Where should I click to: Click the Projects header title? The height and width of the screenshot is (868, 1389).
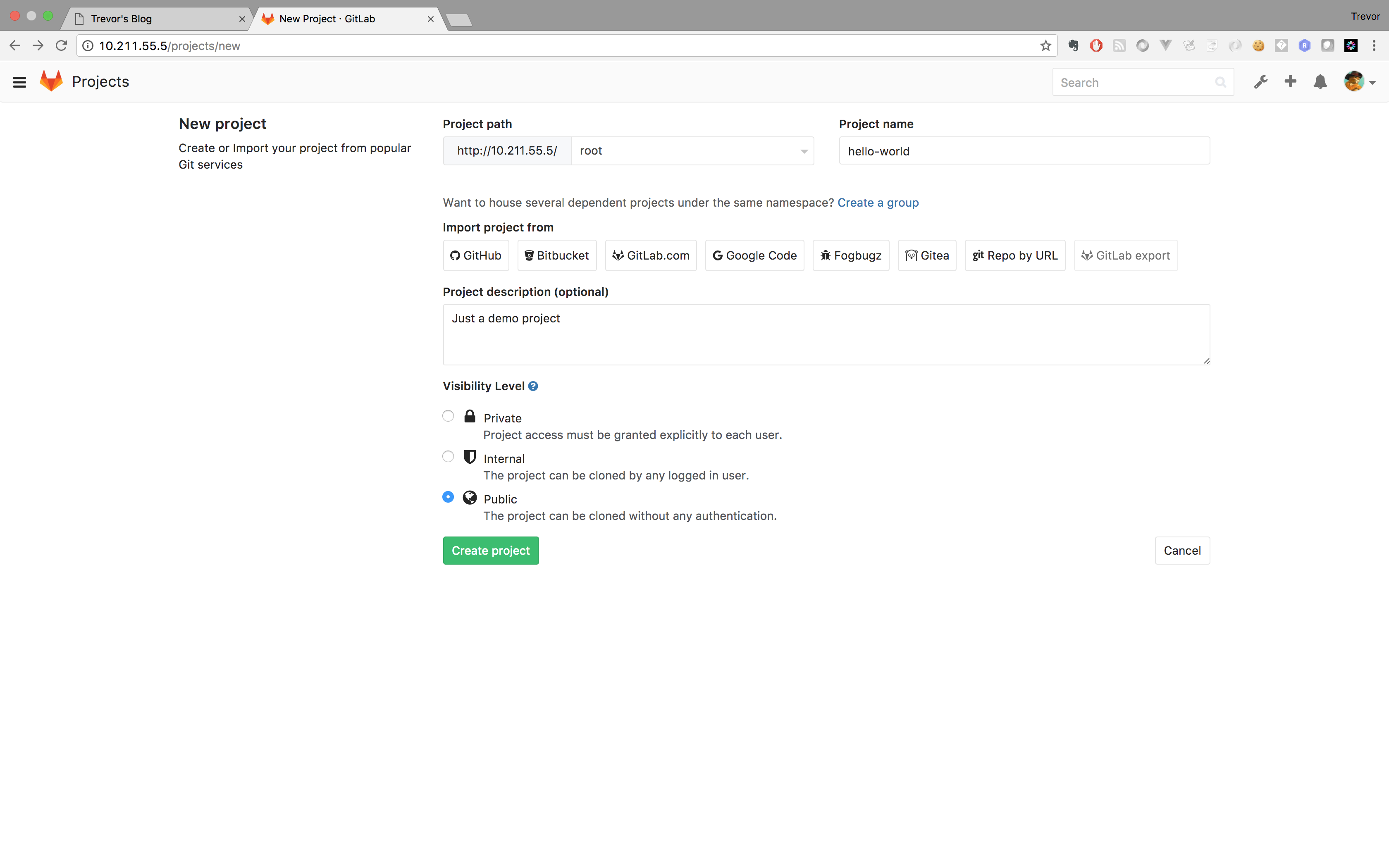(100, 81)
